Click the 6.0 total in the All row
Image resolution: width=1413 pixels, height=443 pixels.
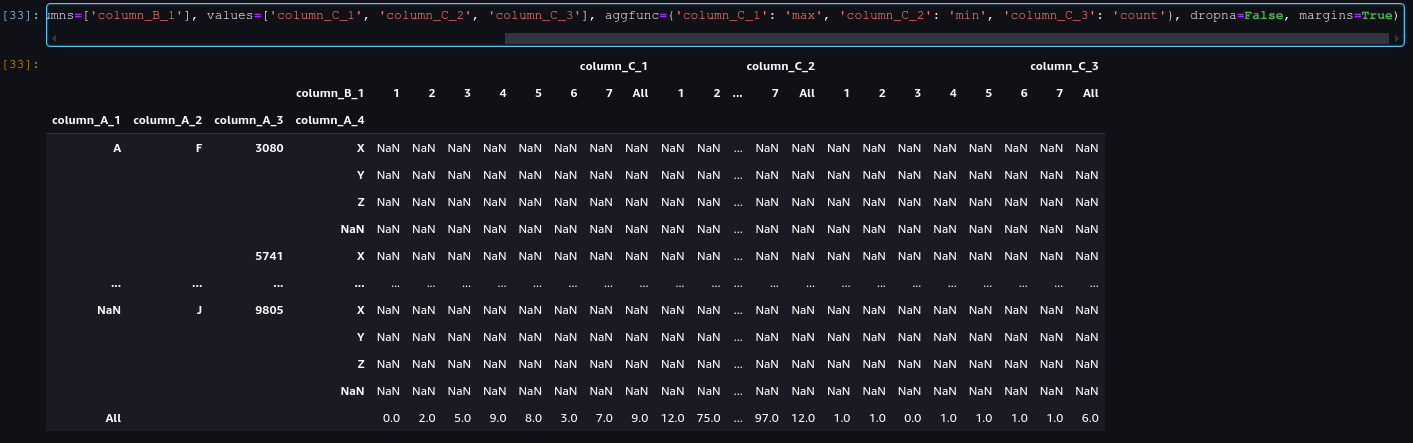coord(1090,418)
